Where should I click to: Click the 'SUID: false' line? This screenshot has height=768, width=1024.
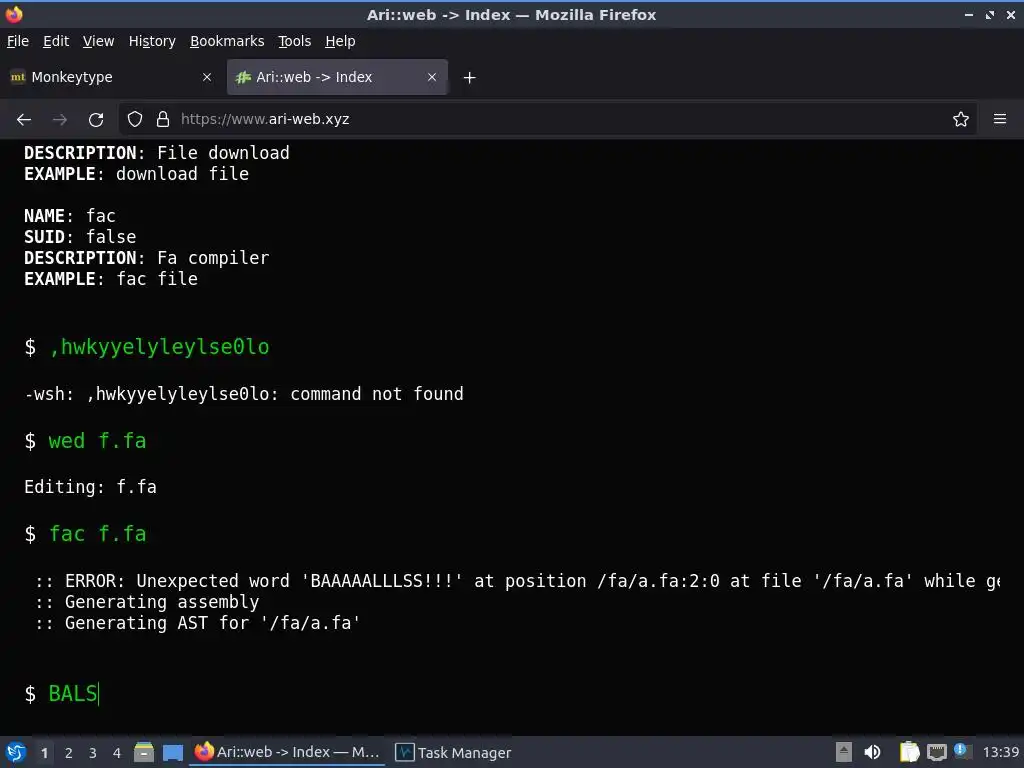pos(80,237)
